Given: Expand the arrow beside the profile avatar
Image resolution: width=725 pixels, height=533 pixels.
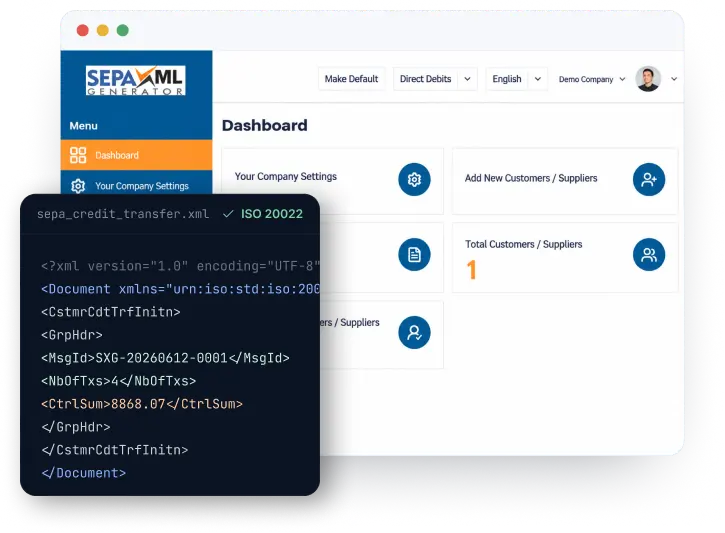Looking at the screenshot, I should 674,79.
